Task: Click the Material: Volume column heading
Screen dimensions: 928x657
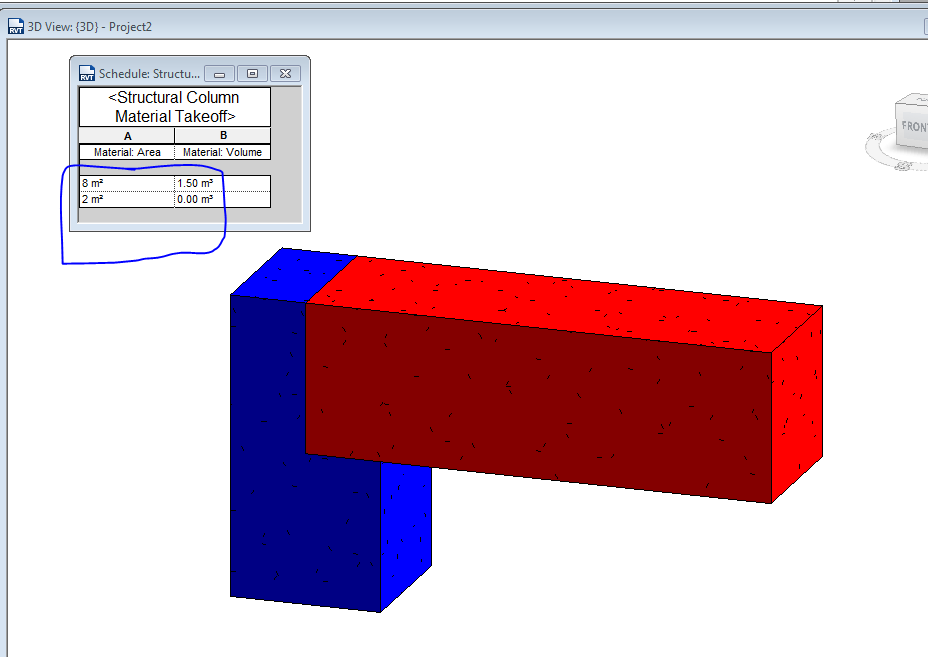Action: point(221,151)
